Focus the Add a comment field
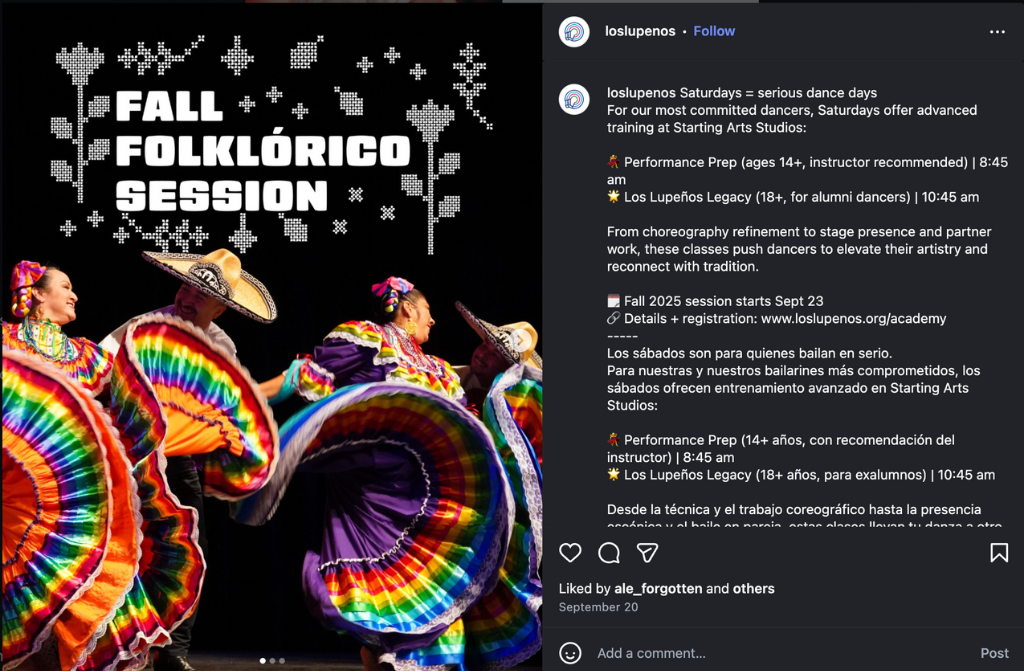This screenshot has height=671, width=1024. (784, 653)
